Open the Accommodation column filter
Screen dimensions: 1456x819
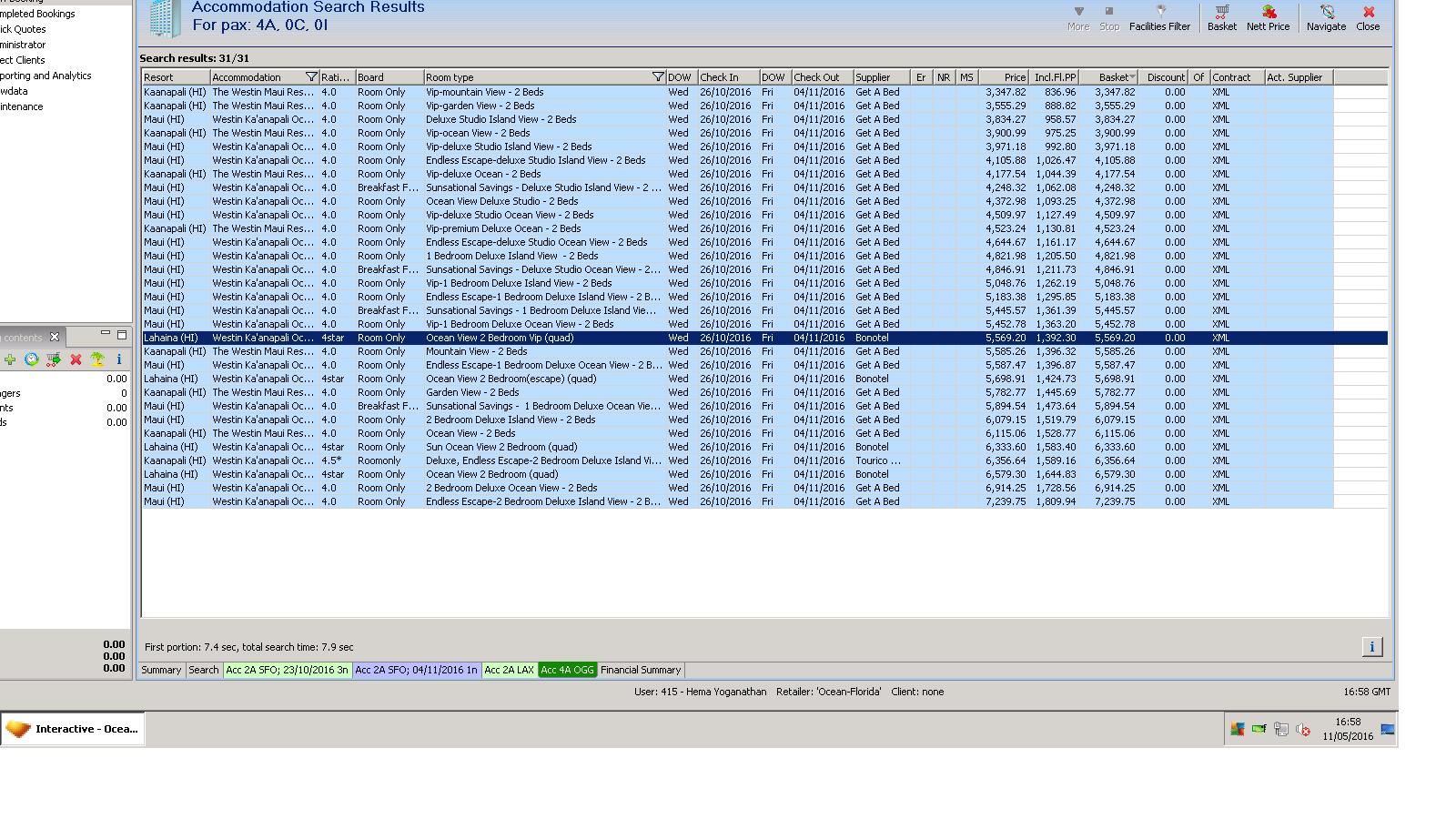311,77
